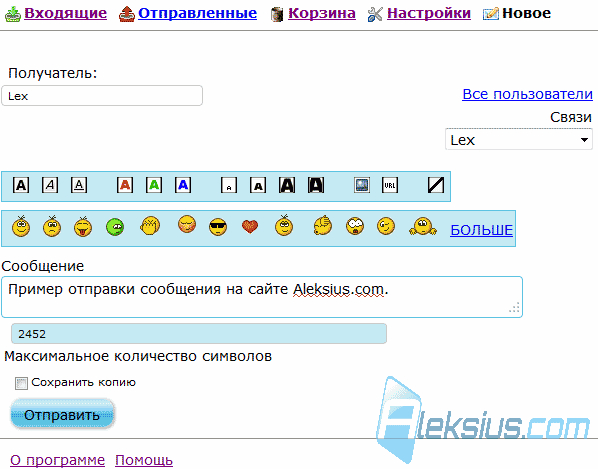Insert the red heart emoticon
Viewport: 598px width, 469px height.
250,226
